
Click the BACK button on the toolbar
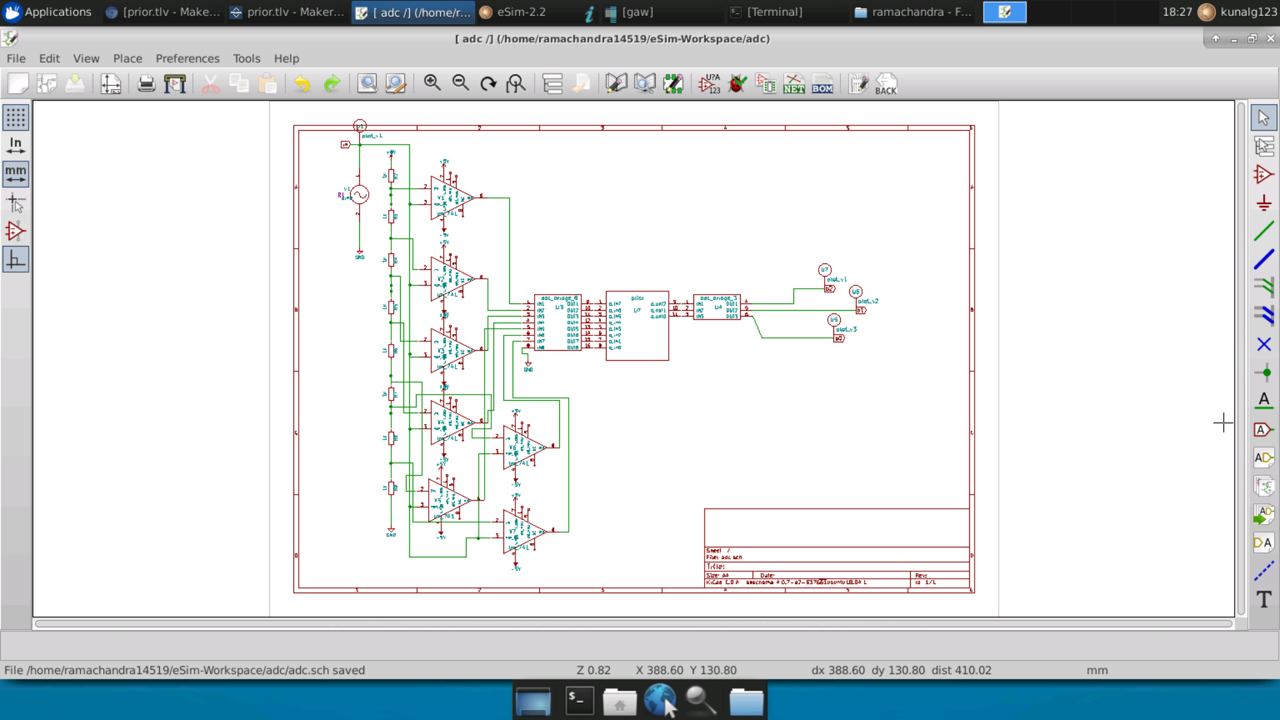click(885, 85)
